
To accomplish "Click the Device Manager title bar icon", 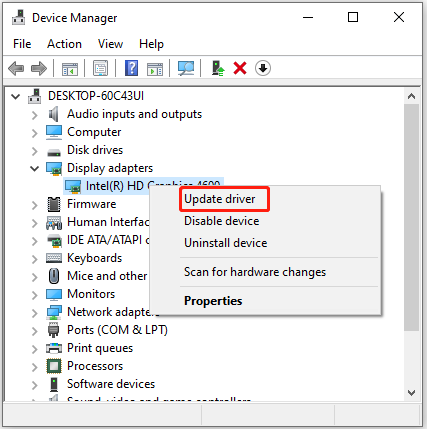I will coord(19,17).
